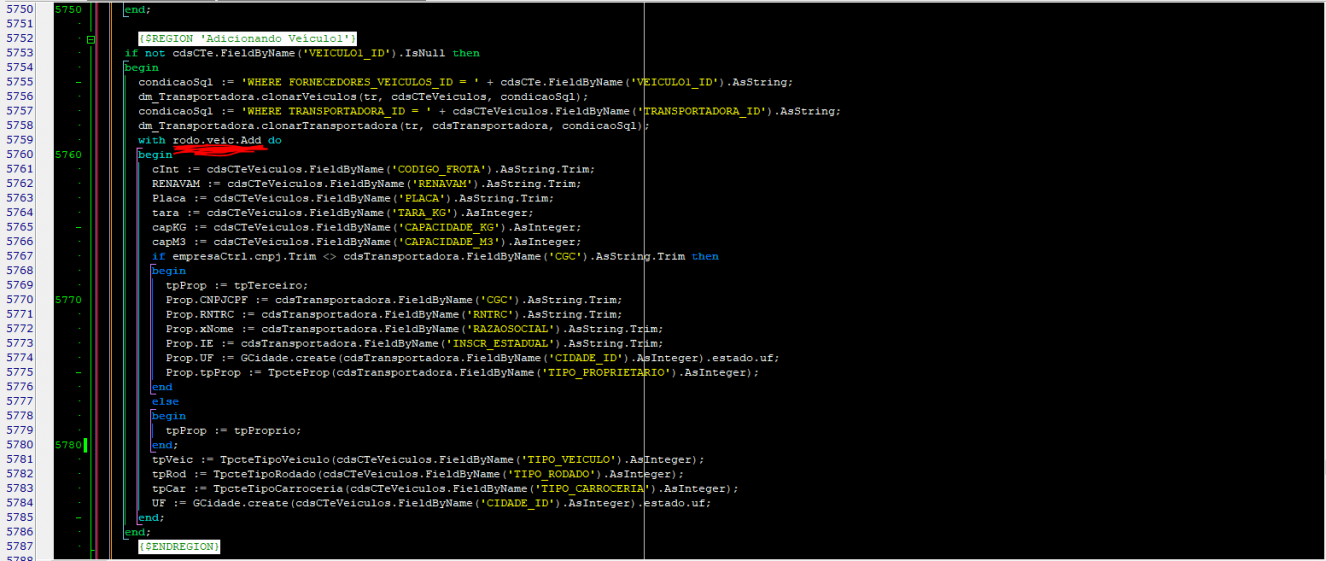Click the 'WHERE FORNECEDORES_VEICULOS_ID = ' string

358,82
